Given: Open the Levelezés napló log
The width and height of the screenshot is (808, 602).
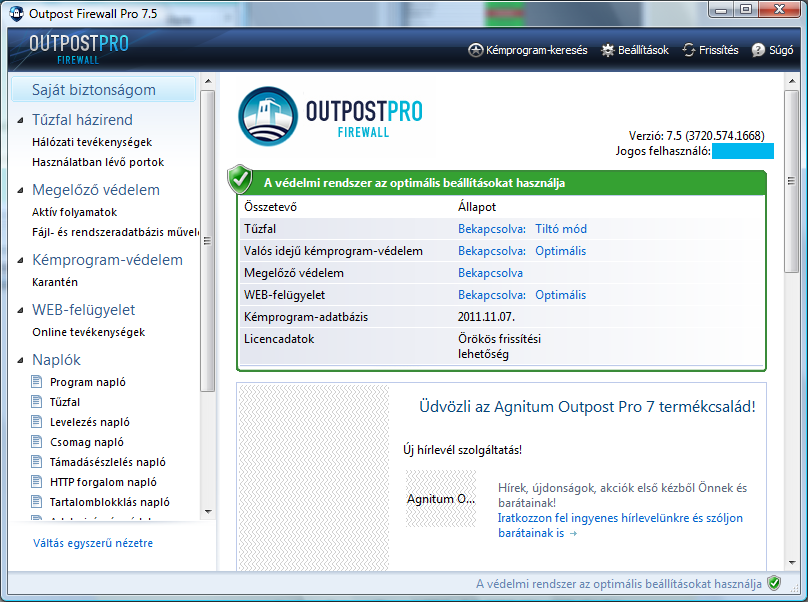Looking at the screenshot, I should coord(90,422).
